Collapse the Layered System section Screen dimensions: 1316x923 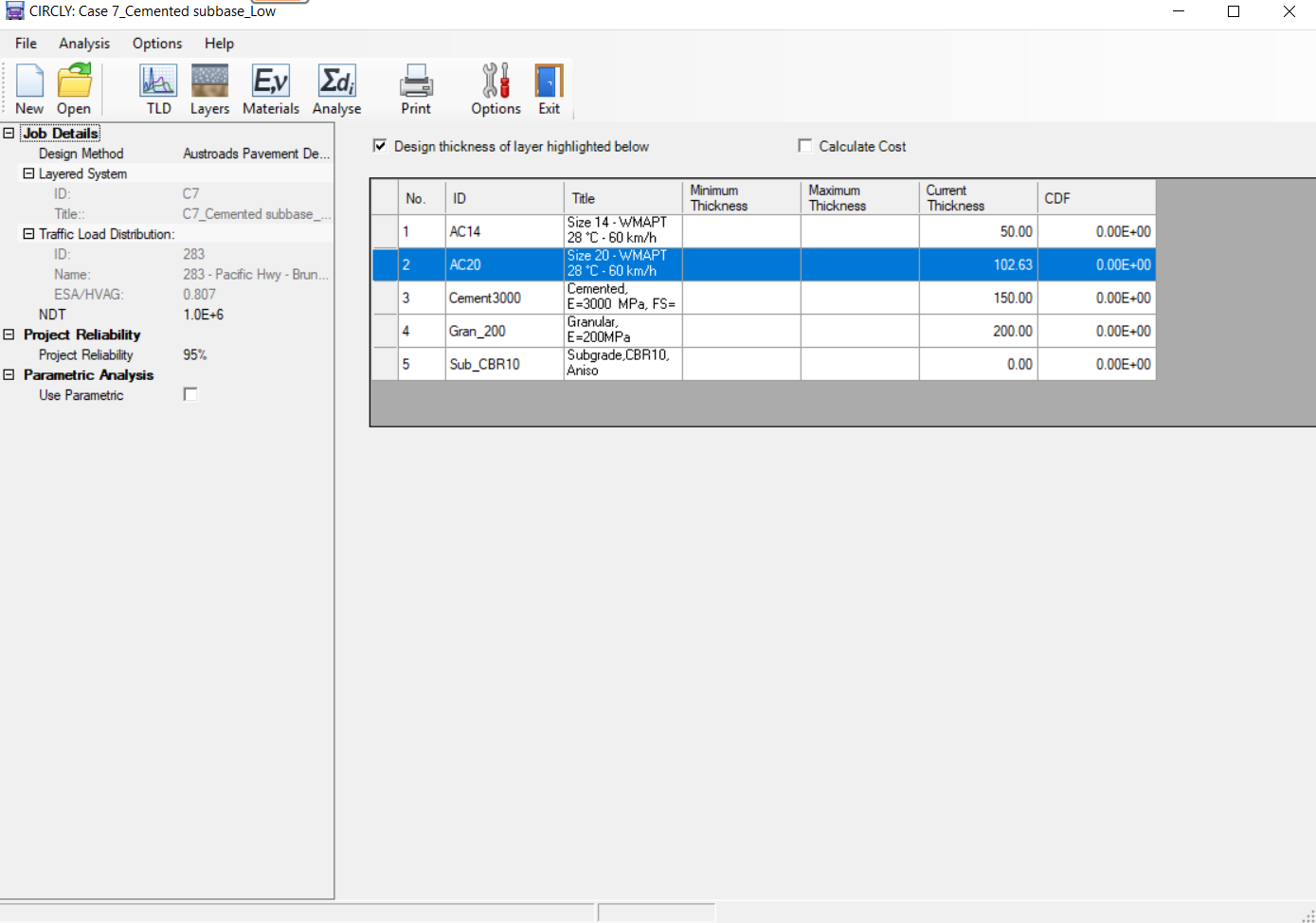tap(28, 173)
